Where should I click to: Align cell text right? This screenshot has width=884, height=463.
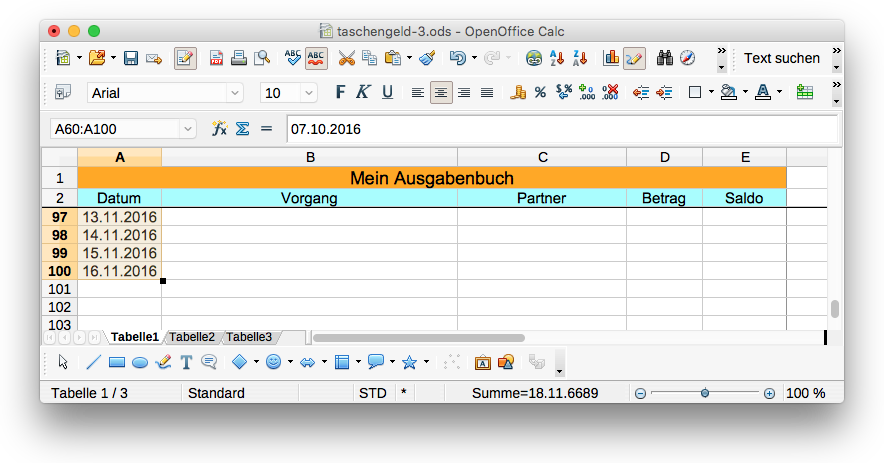tap(464, 92)
